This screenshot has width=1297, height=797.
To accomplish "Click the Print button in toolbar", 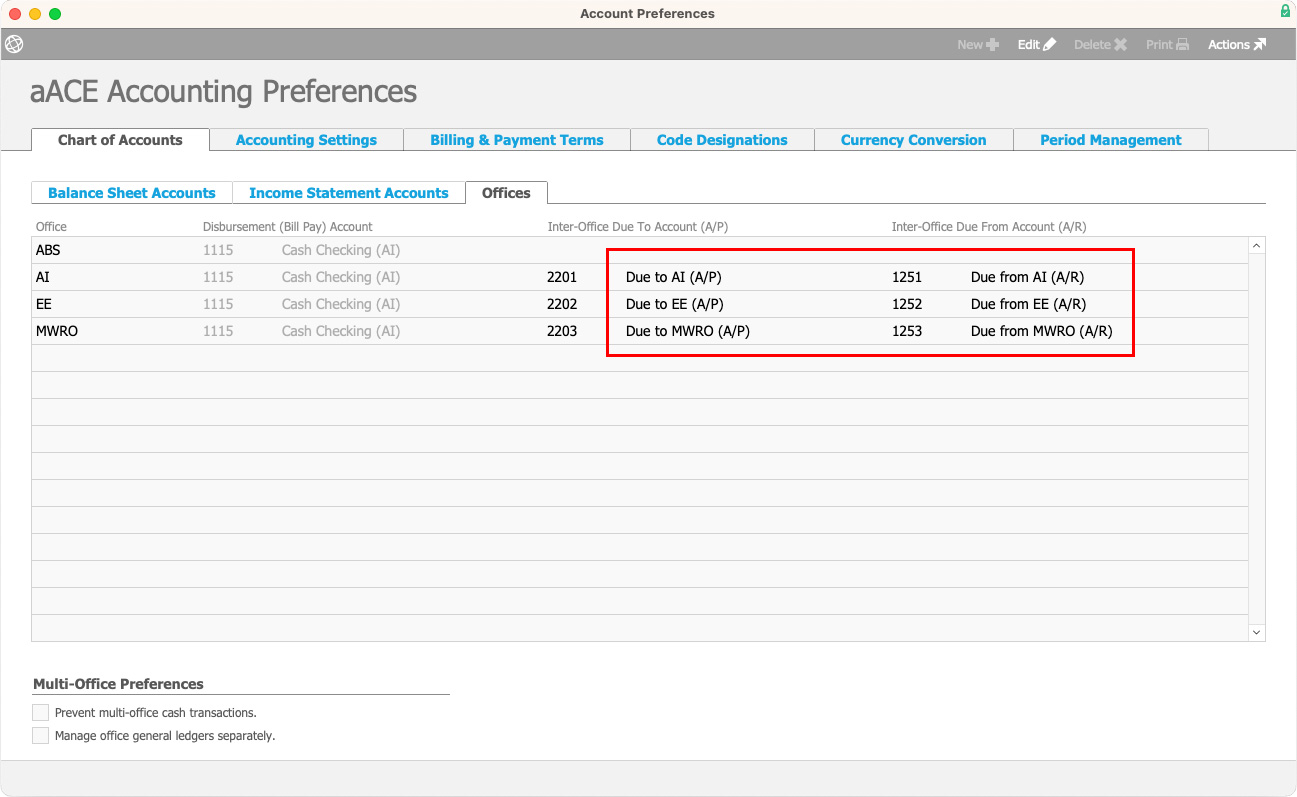I will click(x=1167, y=45).
